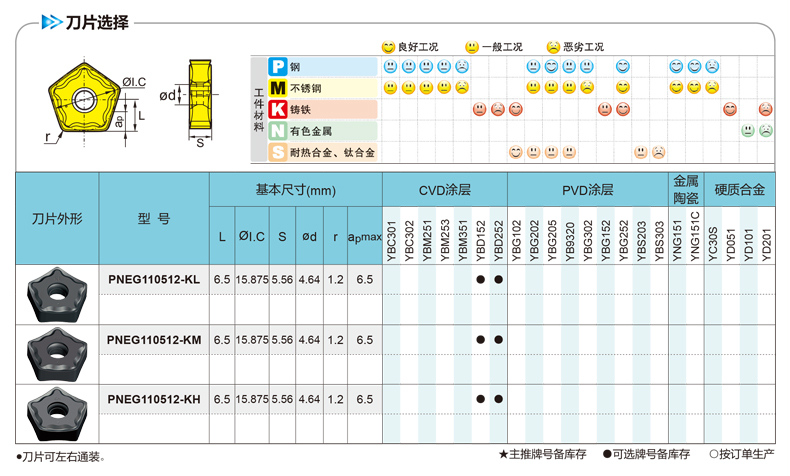
Task: Click the apmax column header
Action: (365, 237)
